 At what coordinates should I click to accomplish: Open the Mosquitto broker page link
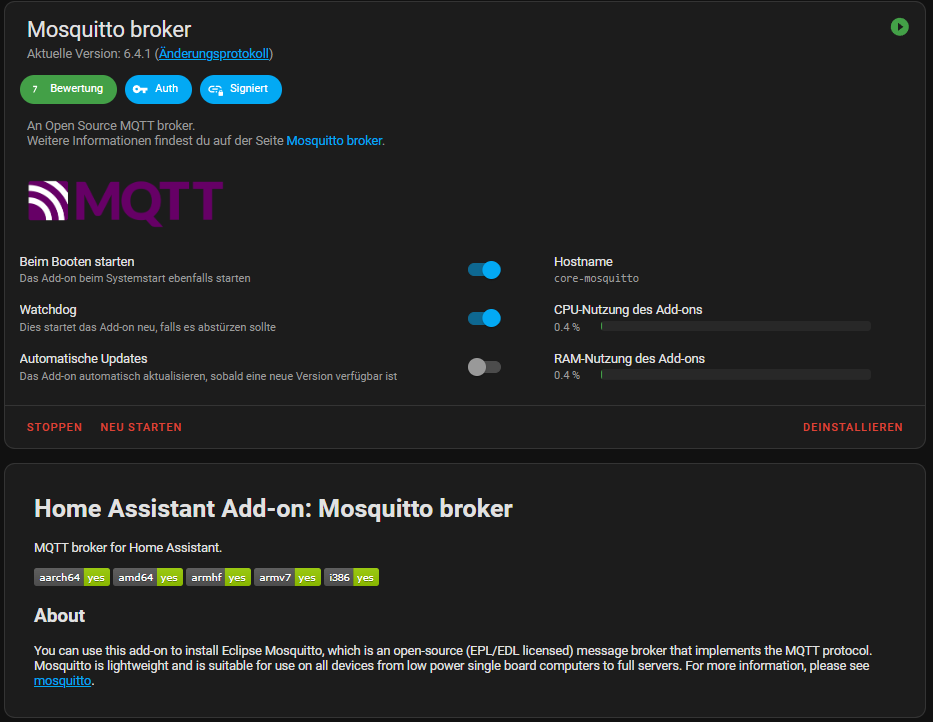[x=334, y=141]
